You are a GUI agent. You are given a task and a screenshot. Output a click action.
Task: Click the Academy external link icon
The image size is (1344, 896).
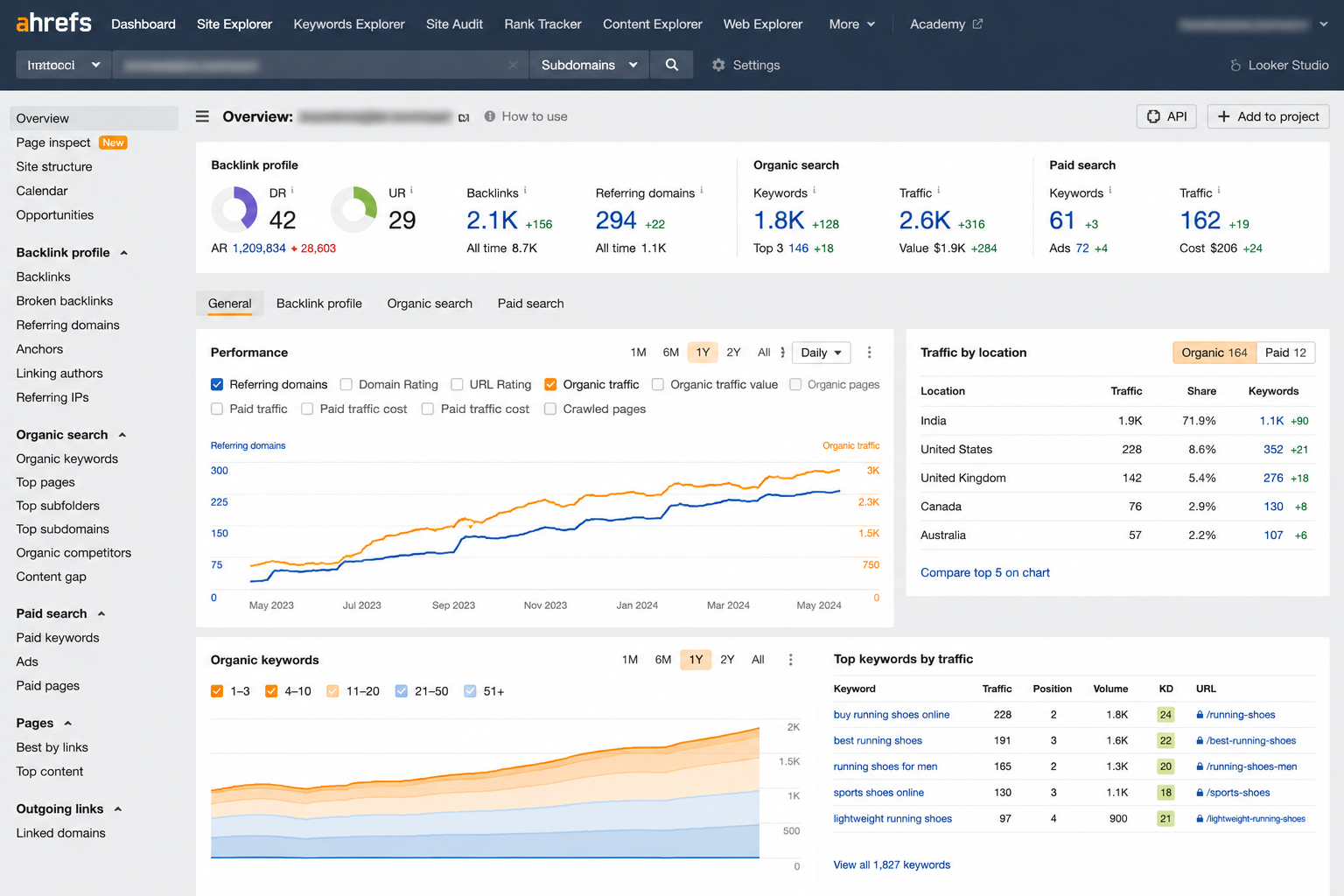[x=977, y=24]
